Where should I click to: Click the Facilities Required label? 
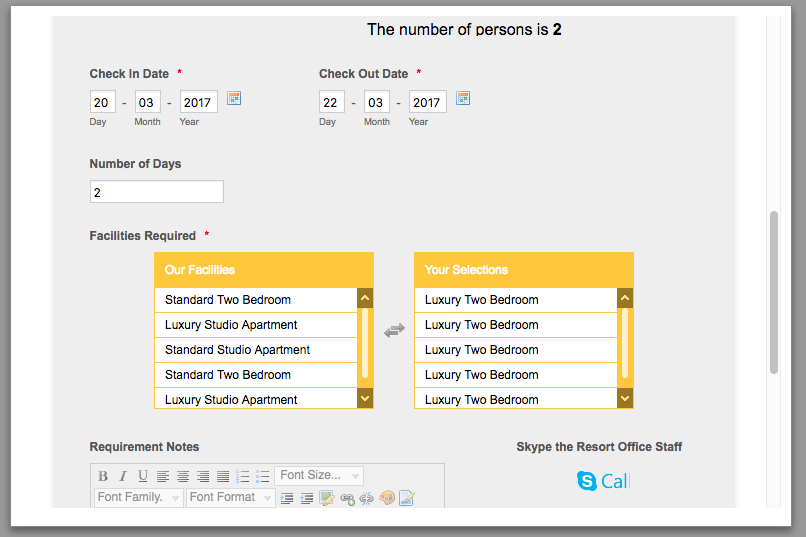(x=143, y=236)
